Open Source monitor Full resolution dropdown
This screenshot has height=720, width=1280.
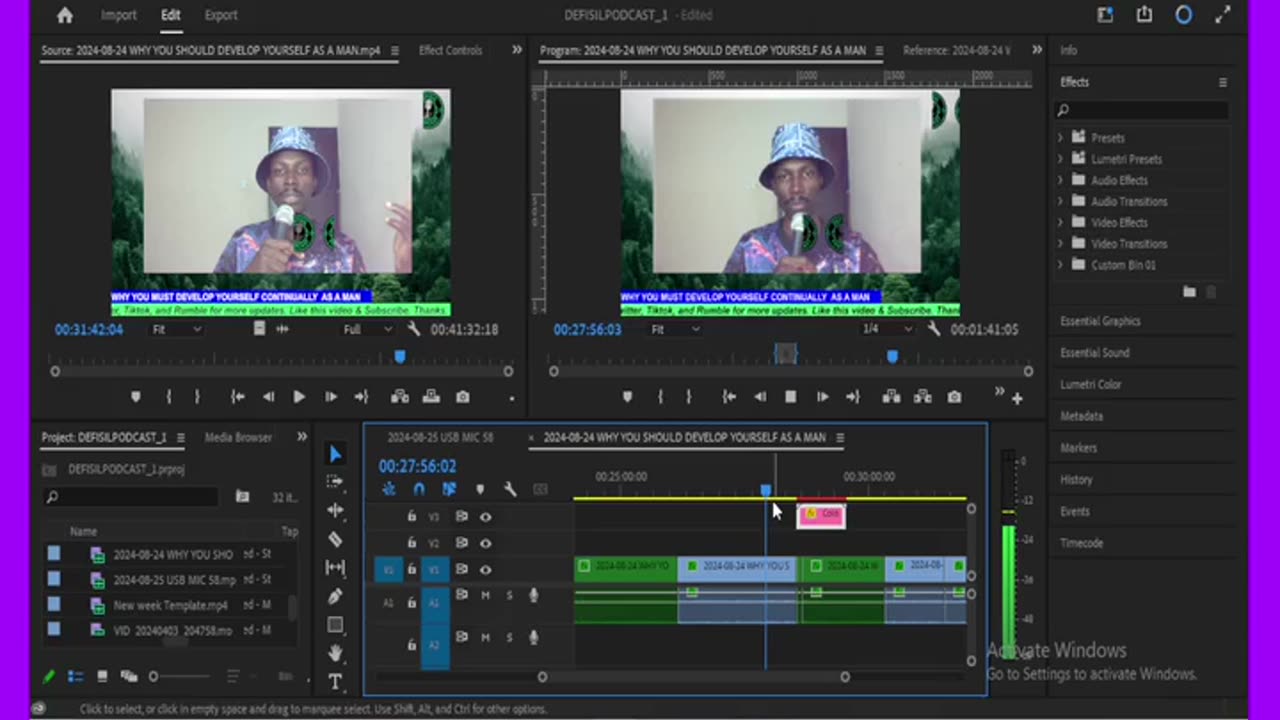point(366,329)
